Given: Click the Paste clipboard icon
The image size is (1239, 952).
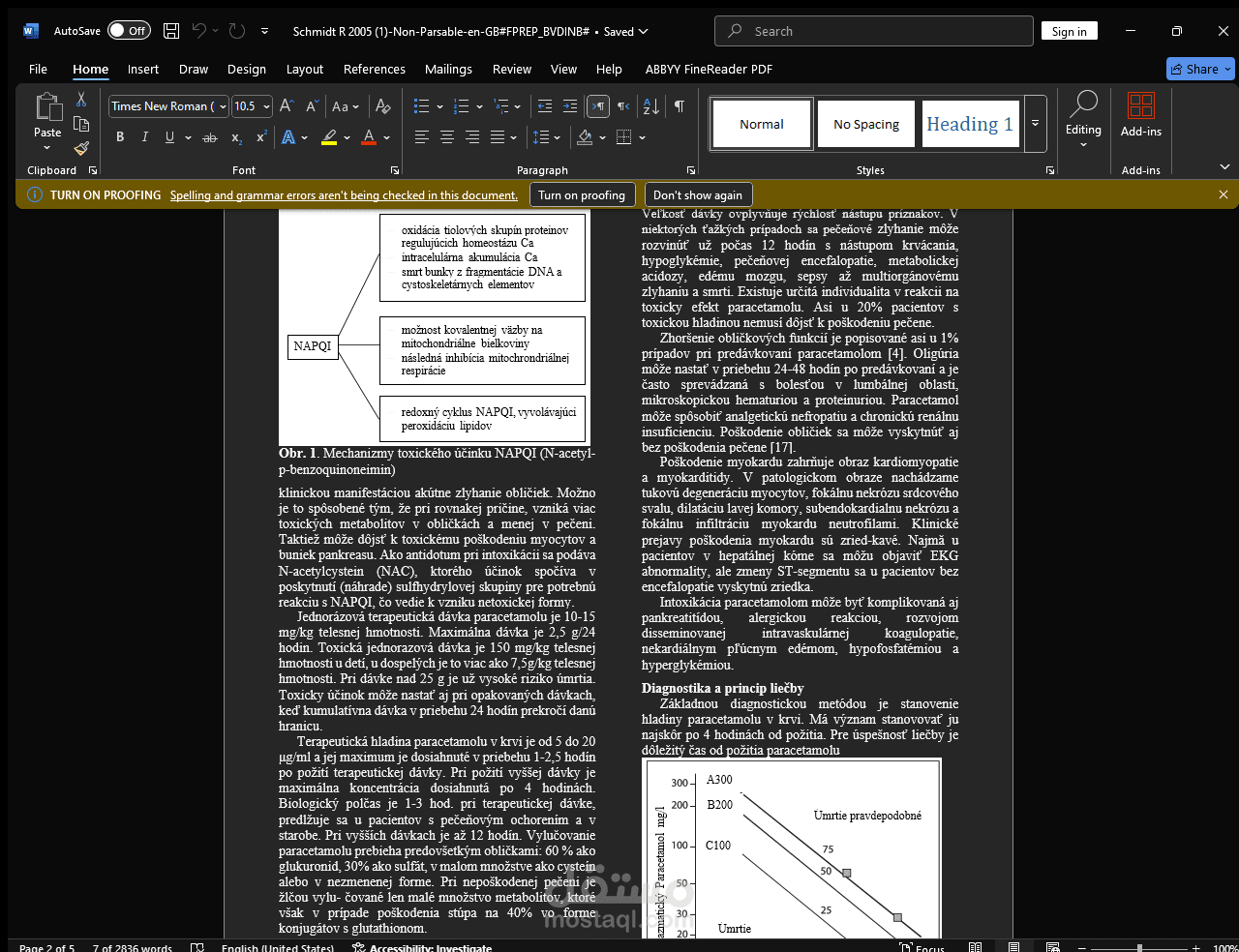Looking at the screenshot, I should pyautogui.click(x=47, y=106).
